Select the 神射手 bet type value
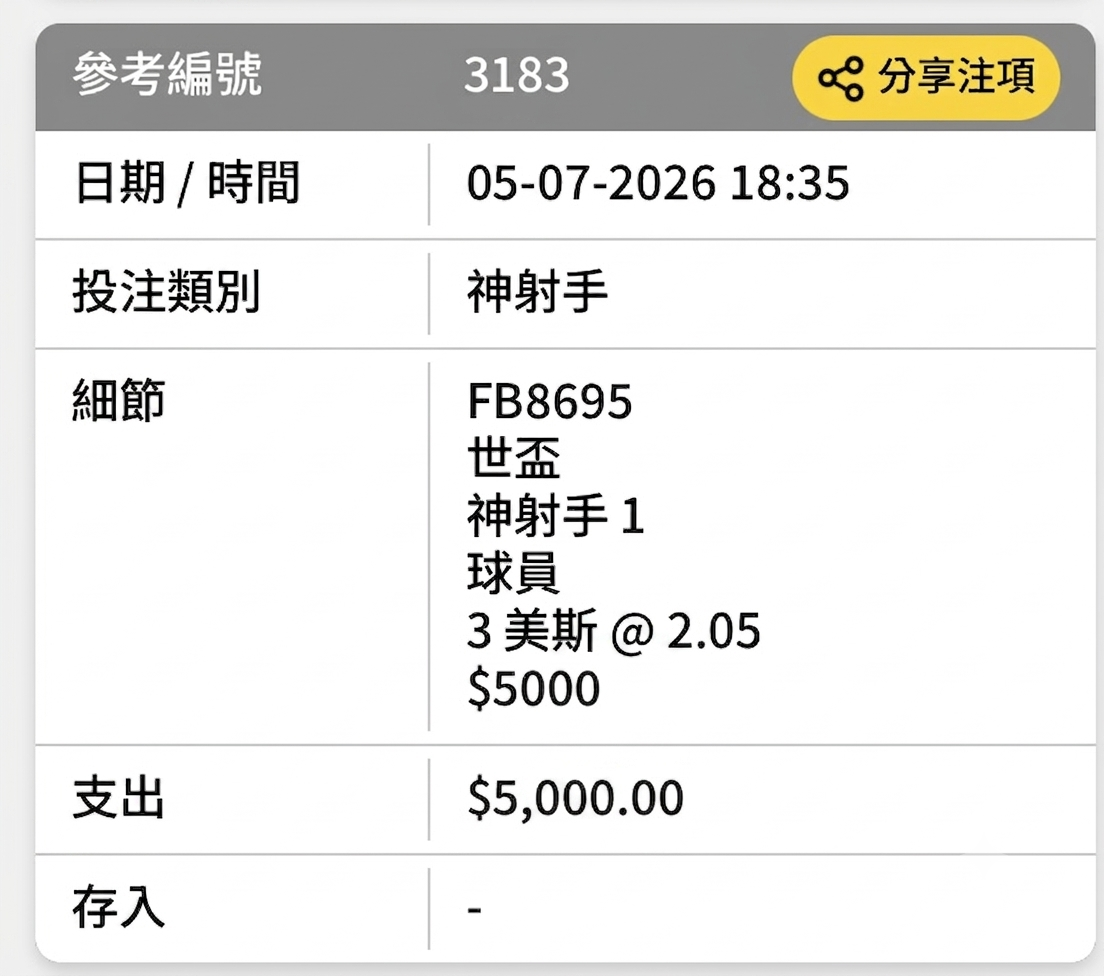1104x976 pixels. pyautogui.click(x=537, y=292)
